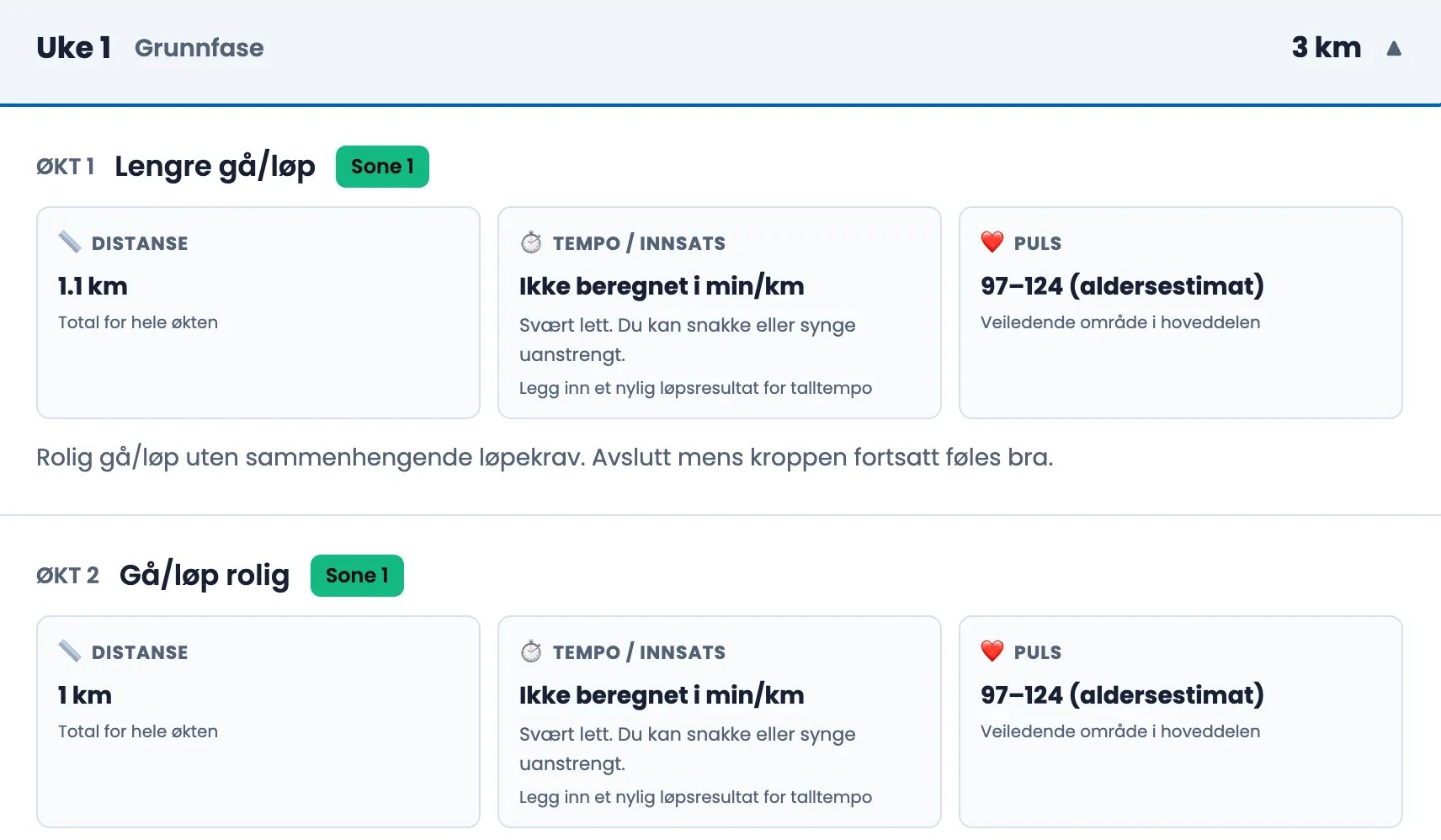
Task: Click the ØKT 2 label
Action: coord(67,576)
